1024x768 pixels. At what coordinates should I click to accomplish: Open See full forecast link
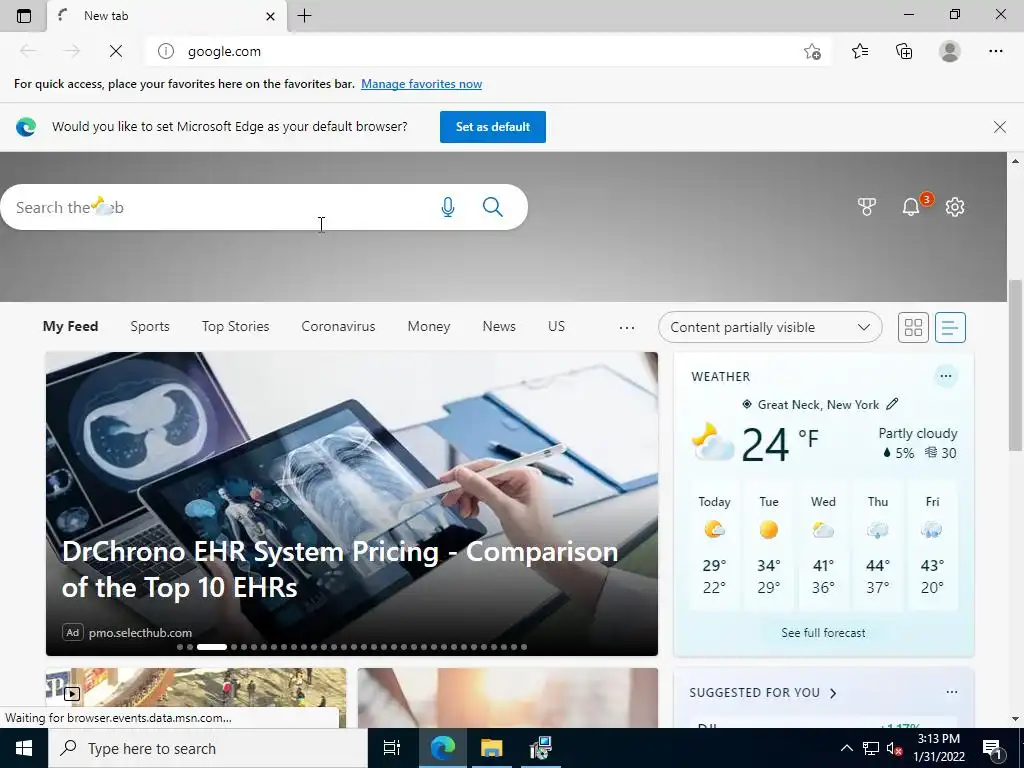pyautogui.click(x=823, y=632)
